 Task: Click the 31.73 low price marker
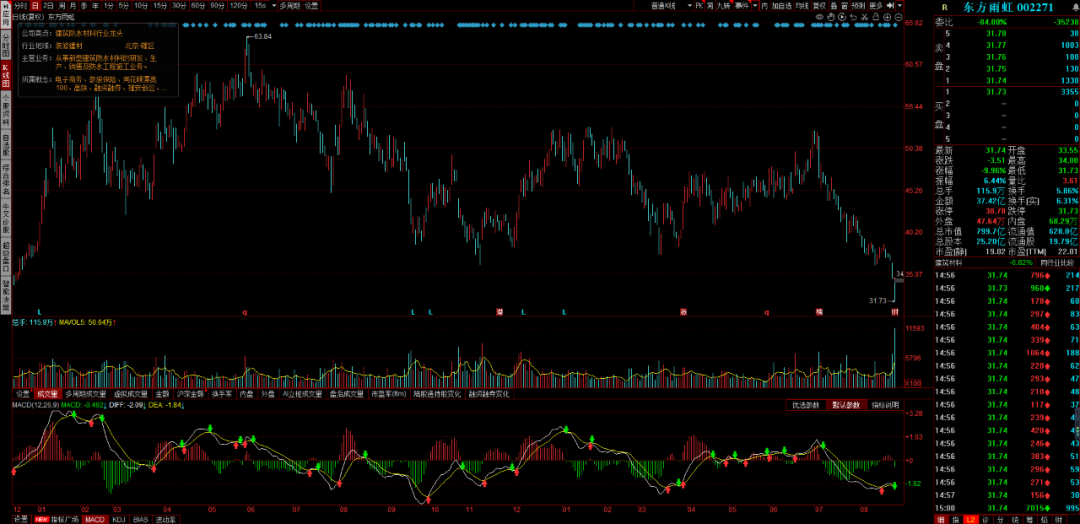click(x=878, y=300)
